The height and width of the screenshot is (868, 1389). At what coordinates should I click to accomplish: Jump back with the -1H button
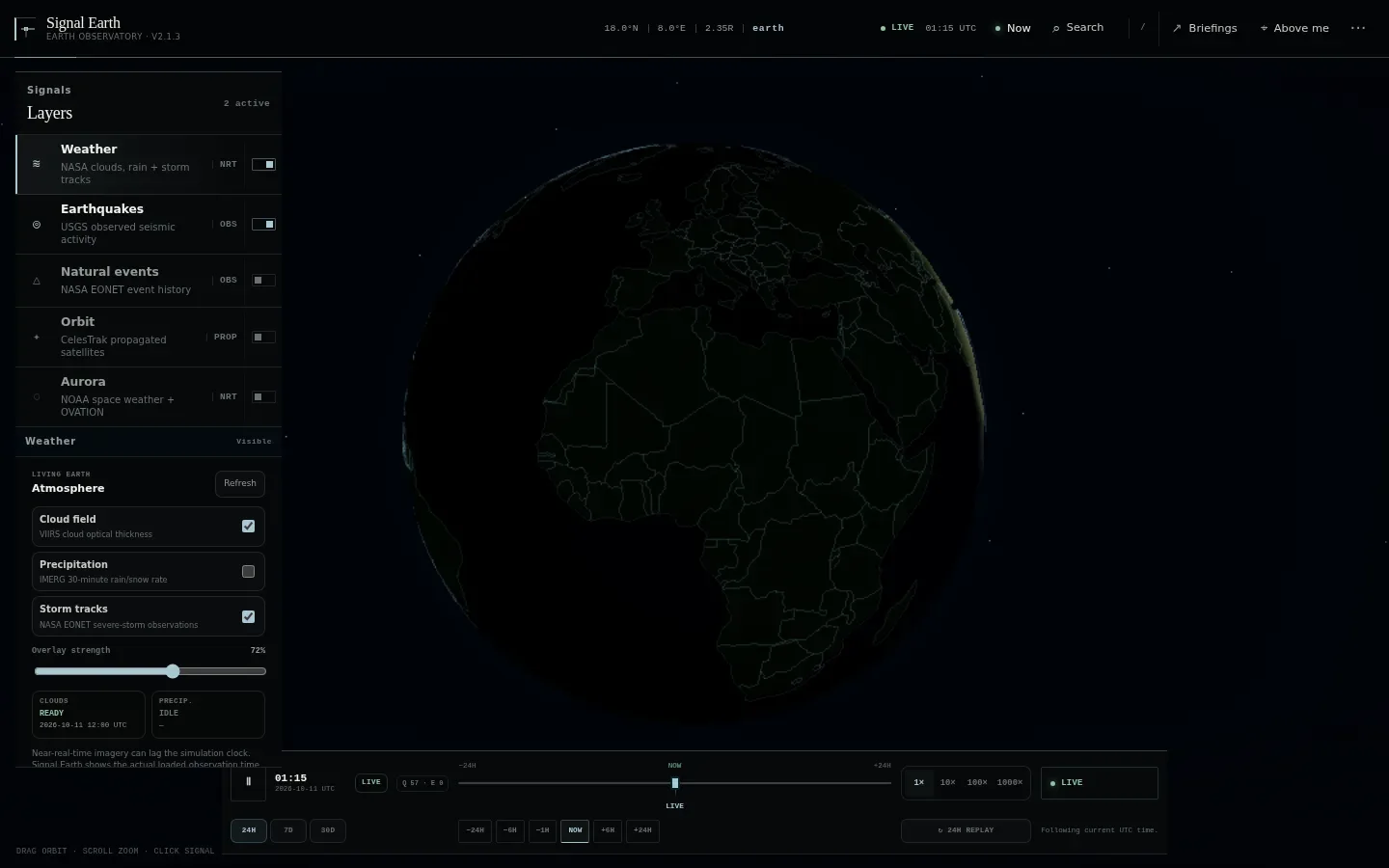543,830
